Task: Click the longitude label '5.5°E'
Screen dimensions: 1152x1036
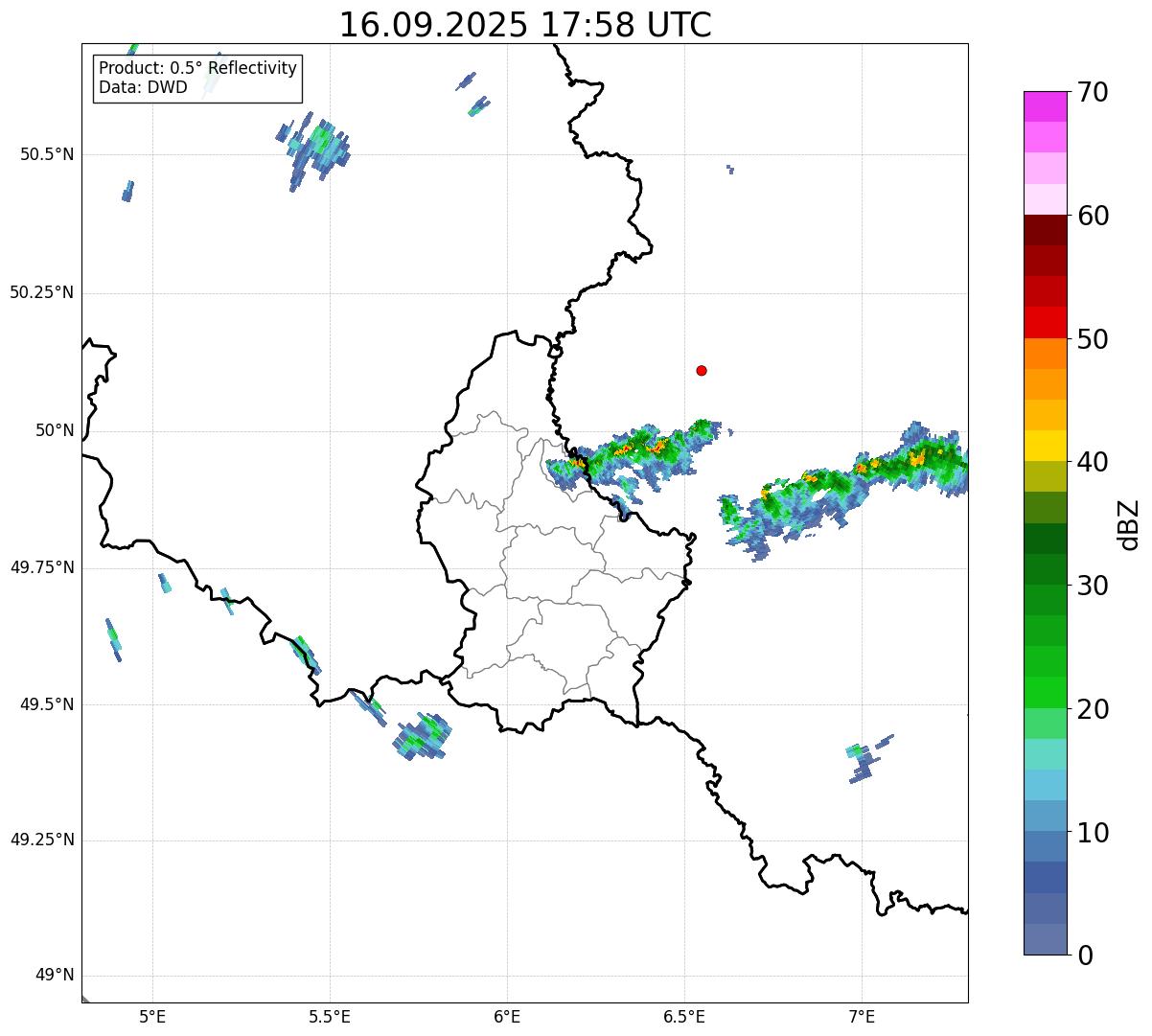Action: [x=330, y=1016]
